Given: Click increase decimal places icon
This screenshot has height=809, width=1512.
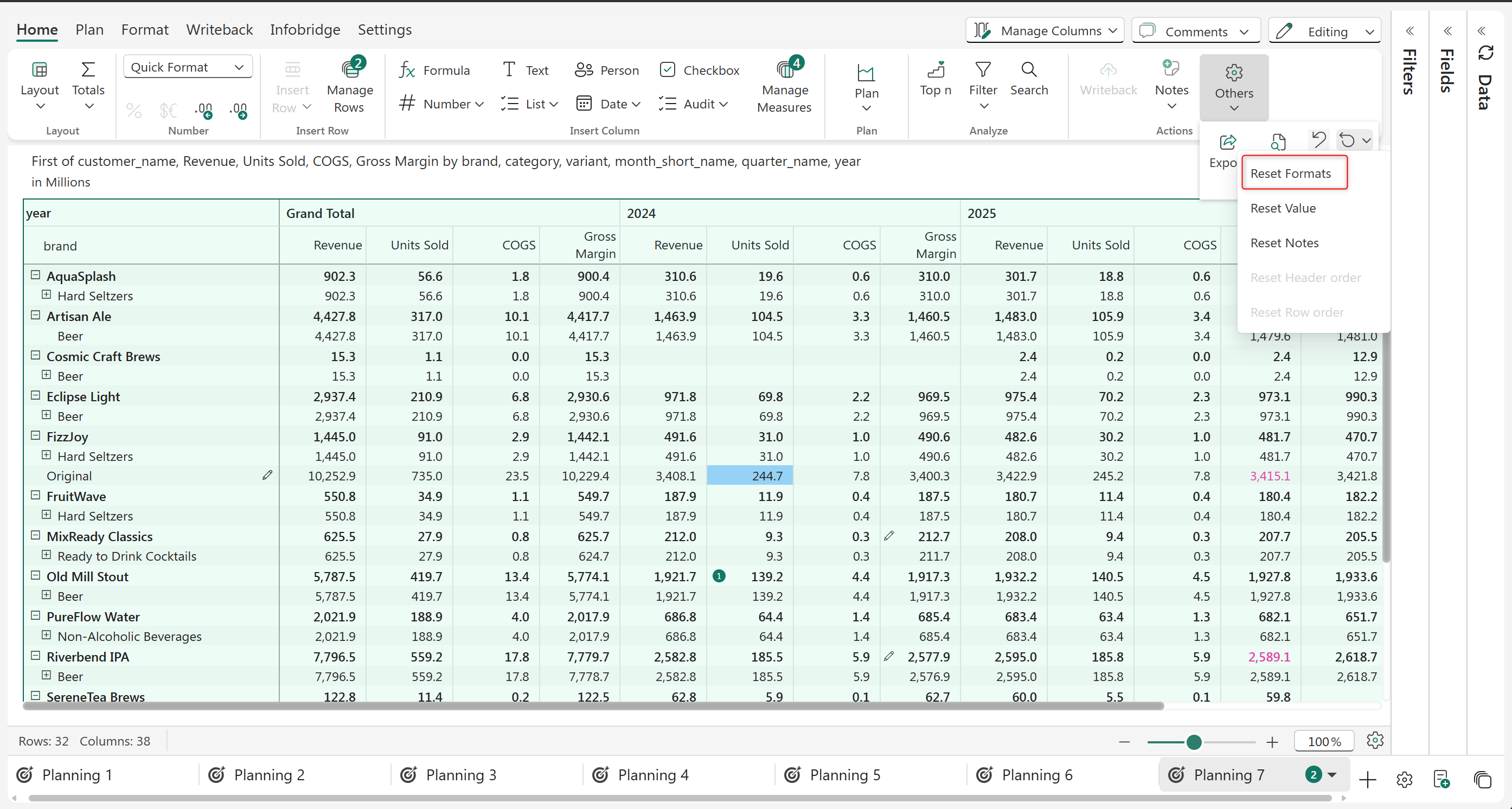Looking at the screenshot, I should pos(239,110).
